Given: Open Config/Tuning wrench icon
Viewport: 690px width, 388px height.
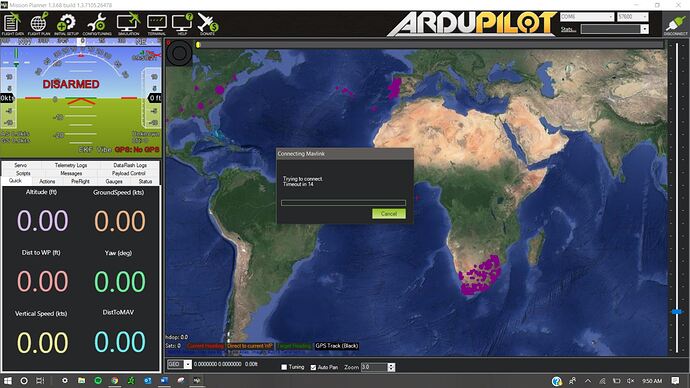Looking at the screenshot, I should pyautogui.click(x=97, y=24).
